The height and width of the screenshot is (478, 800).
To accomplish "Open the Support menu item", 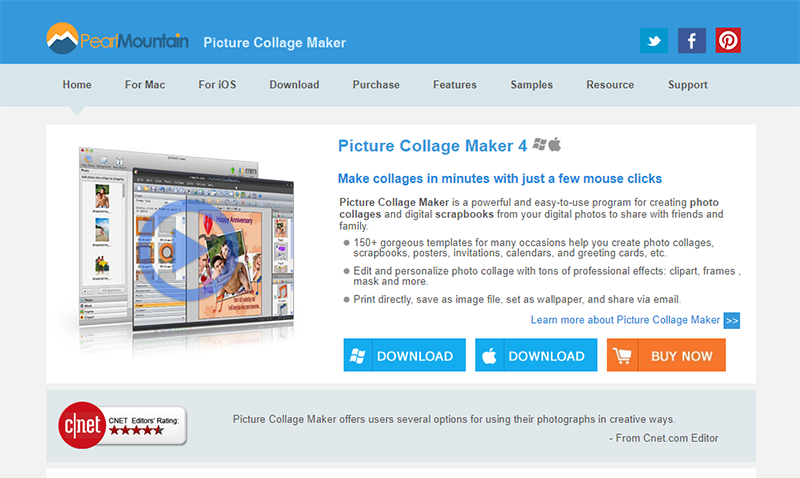I will pyautogui.click(x=688, y=85).
